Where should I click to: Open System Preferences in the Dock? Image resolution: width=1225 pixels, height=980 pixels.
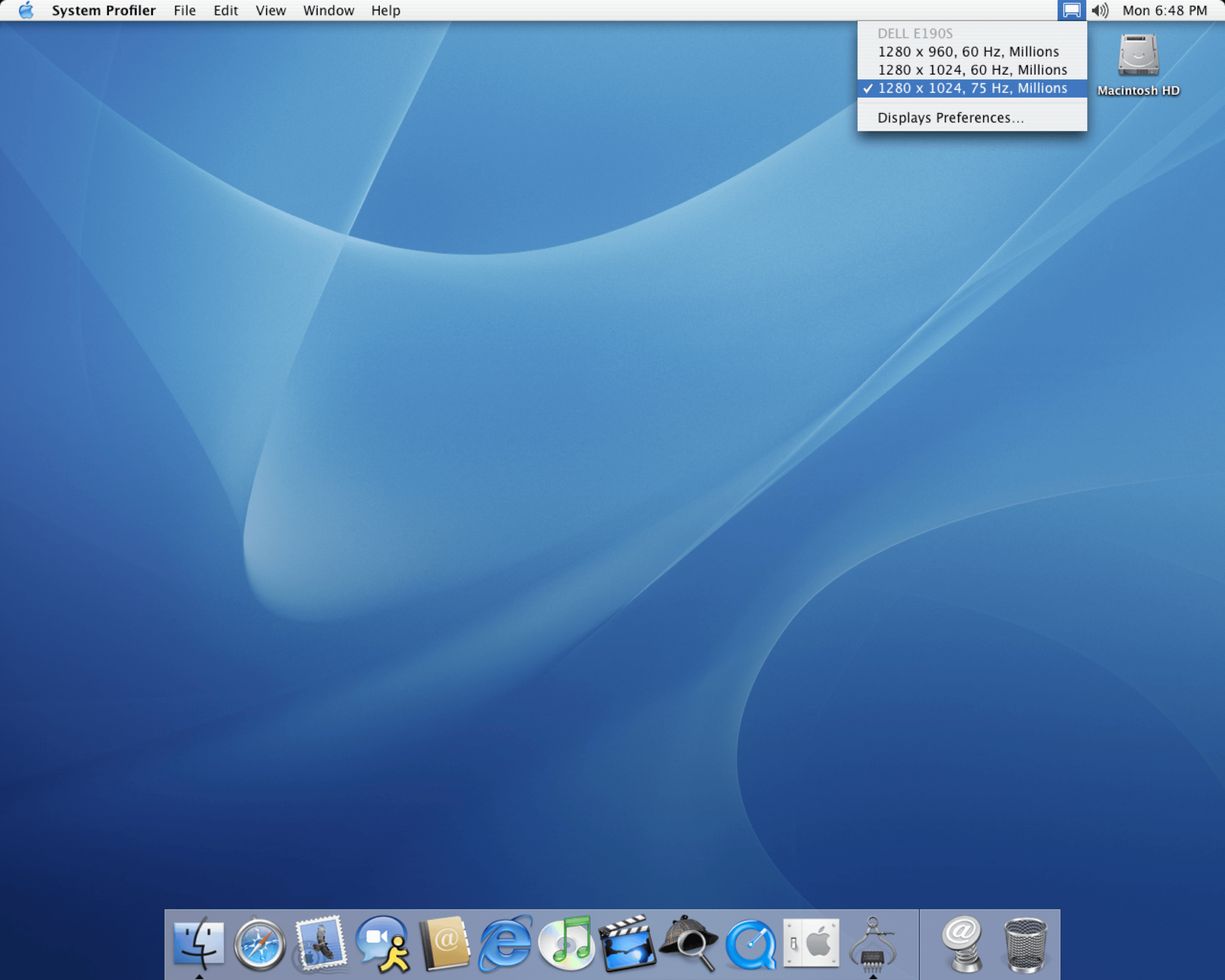pyautogui.click(x=811, y=943)
